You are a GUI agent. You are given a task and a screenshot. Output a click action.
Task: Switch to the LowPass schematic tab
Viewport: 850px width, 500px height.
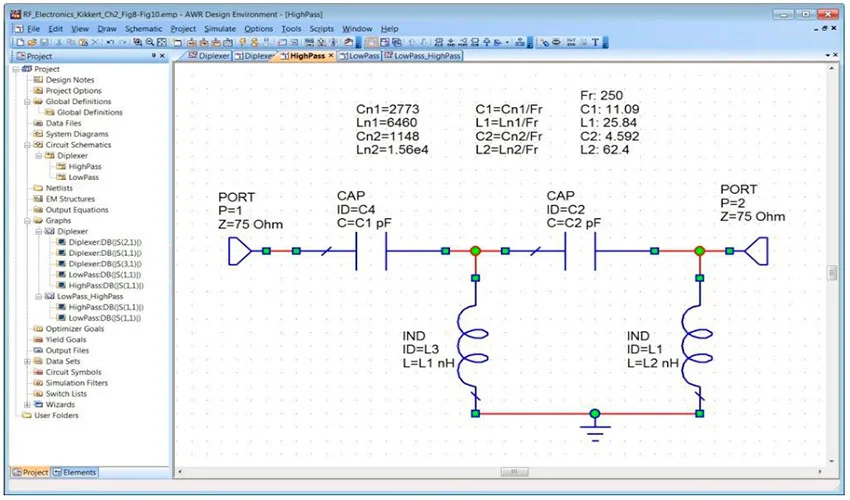point(362,57)
